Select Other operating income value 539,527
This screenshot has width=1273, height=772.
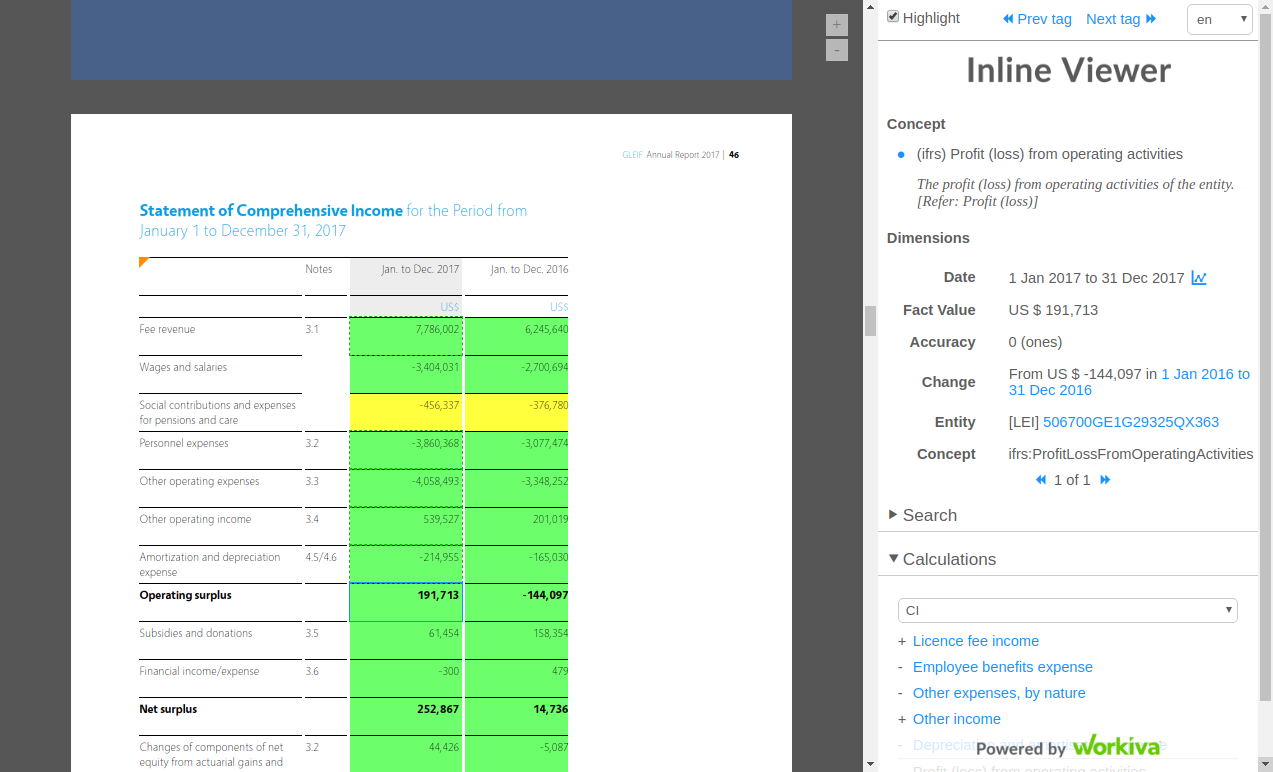(406, 527)
